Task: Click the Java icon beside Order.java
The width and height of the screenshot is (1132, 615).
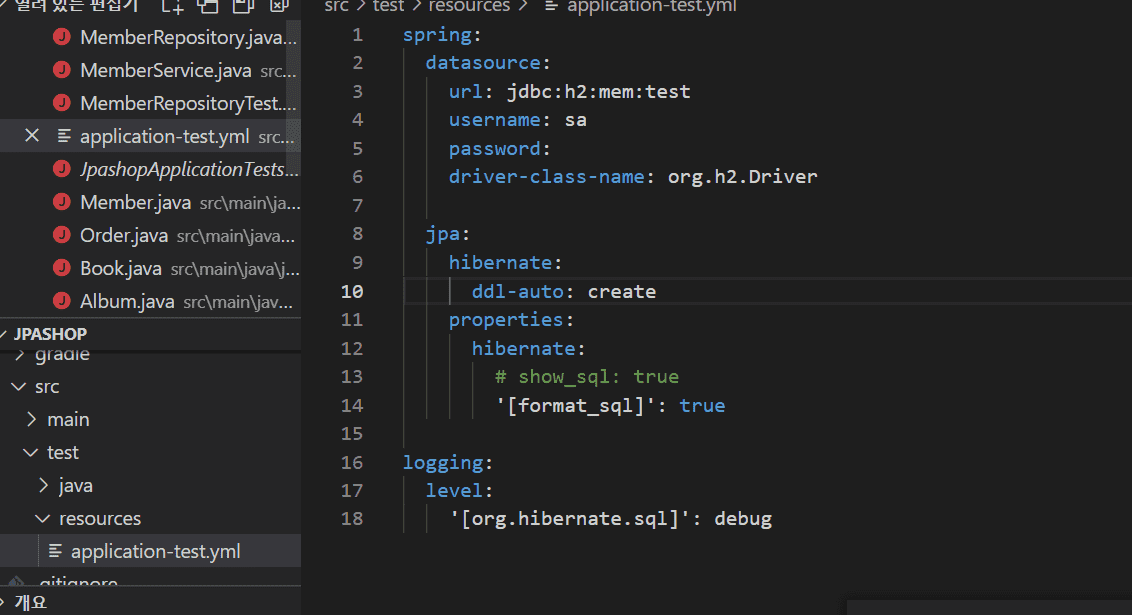Action: [x=62, y=235]
